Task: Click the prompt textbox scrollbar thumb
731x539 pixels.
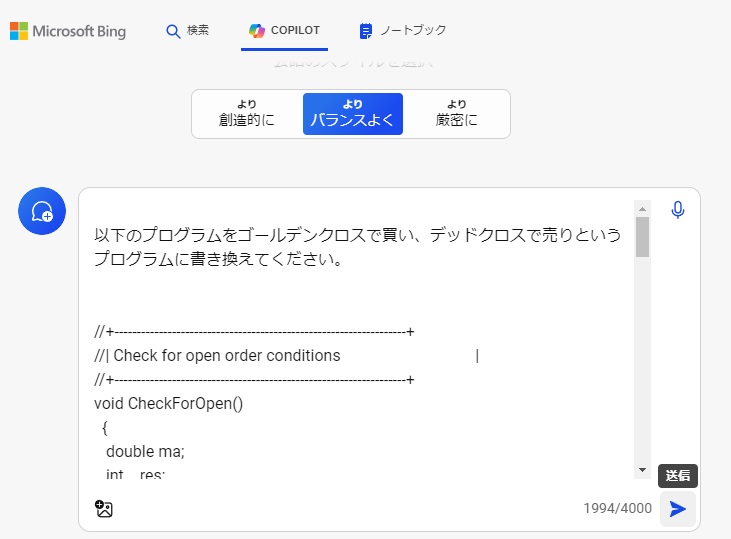Action: click(642, 237)
